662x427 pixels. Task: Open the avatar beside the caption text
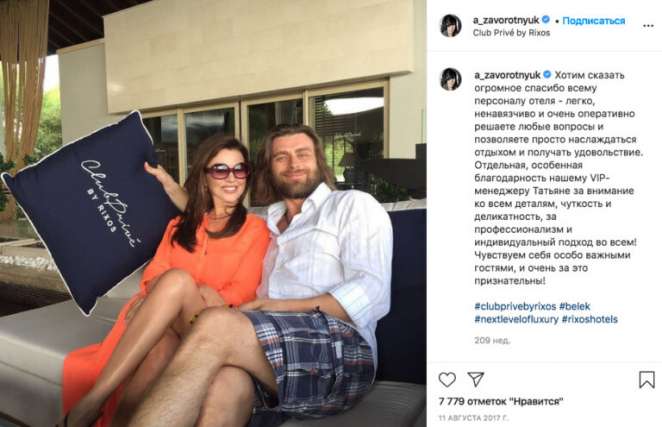(450, 79)
